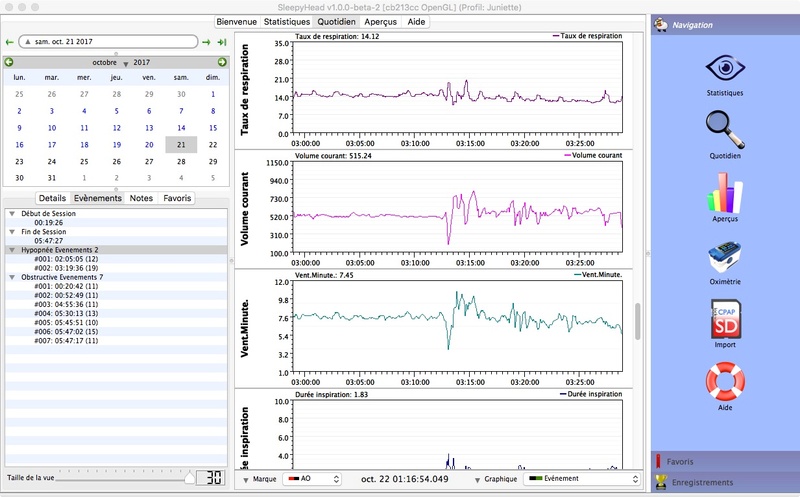Switch to Bienvenue tab
This screenshot has height=497, width=800.
point(236,21)
